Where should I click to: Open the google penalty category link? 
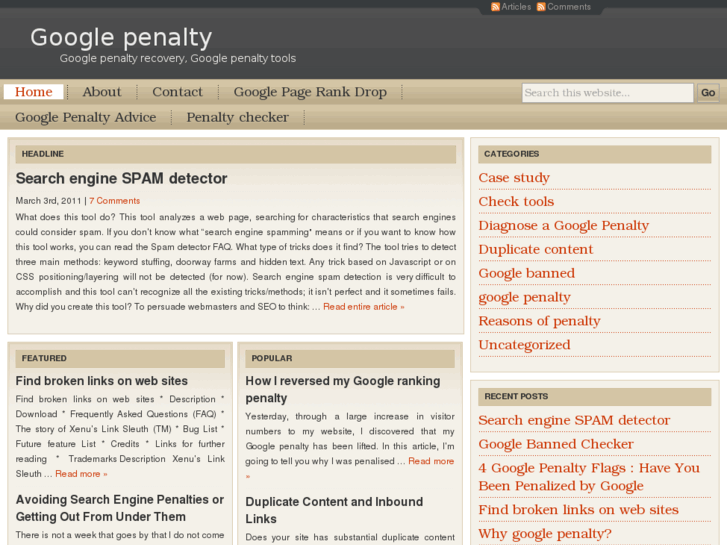click(524, 298)
